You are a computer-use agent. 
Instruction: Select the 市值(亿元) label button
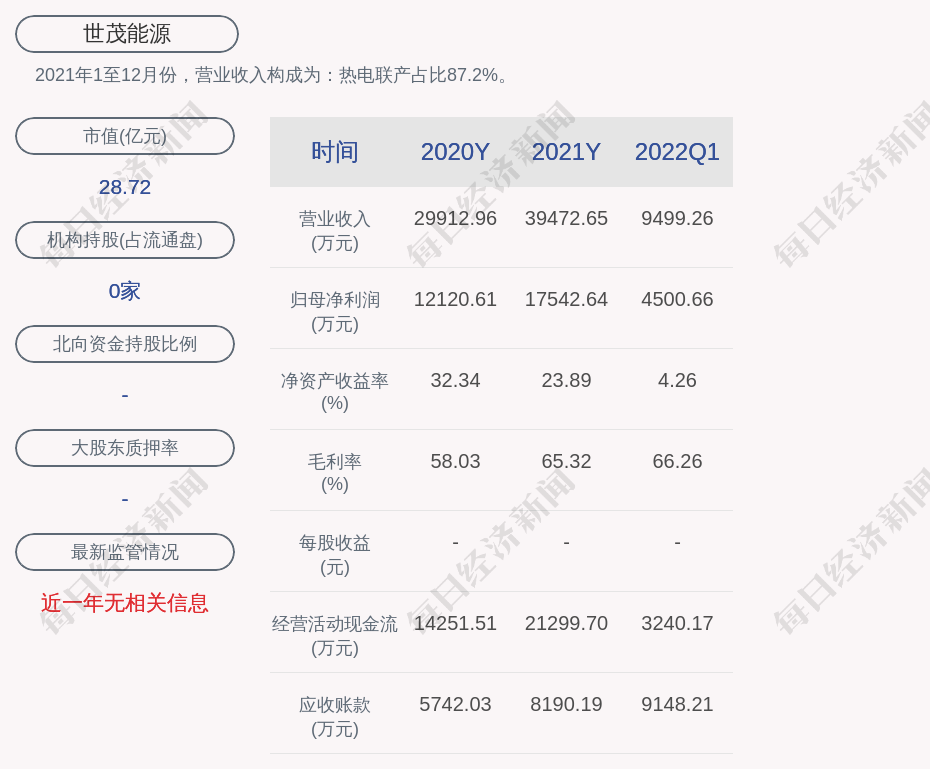(125, 136)
